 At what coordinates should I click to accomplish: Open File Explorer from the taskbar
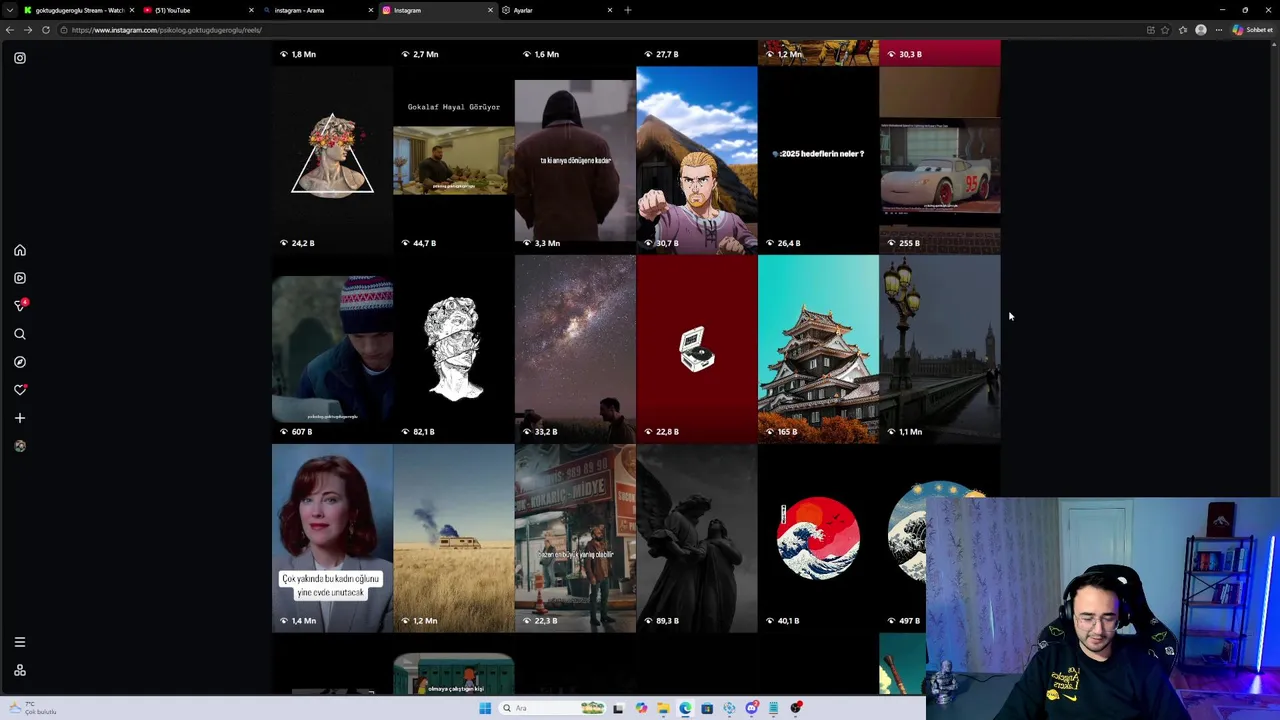click(x=663, y=708)
